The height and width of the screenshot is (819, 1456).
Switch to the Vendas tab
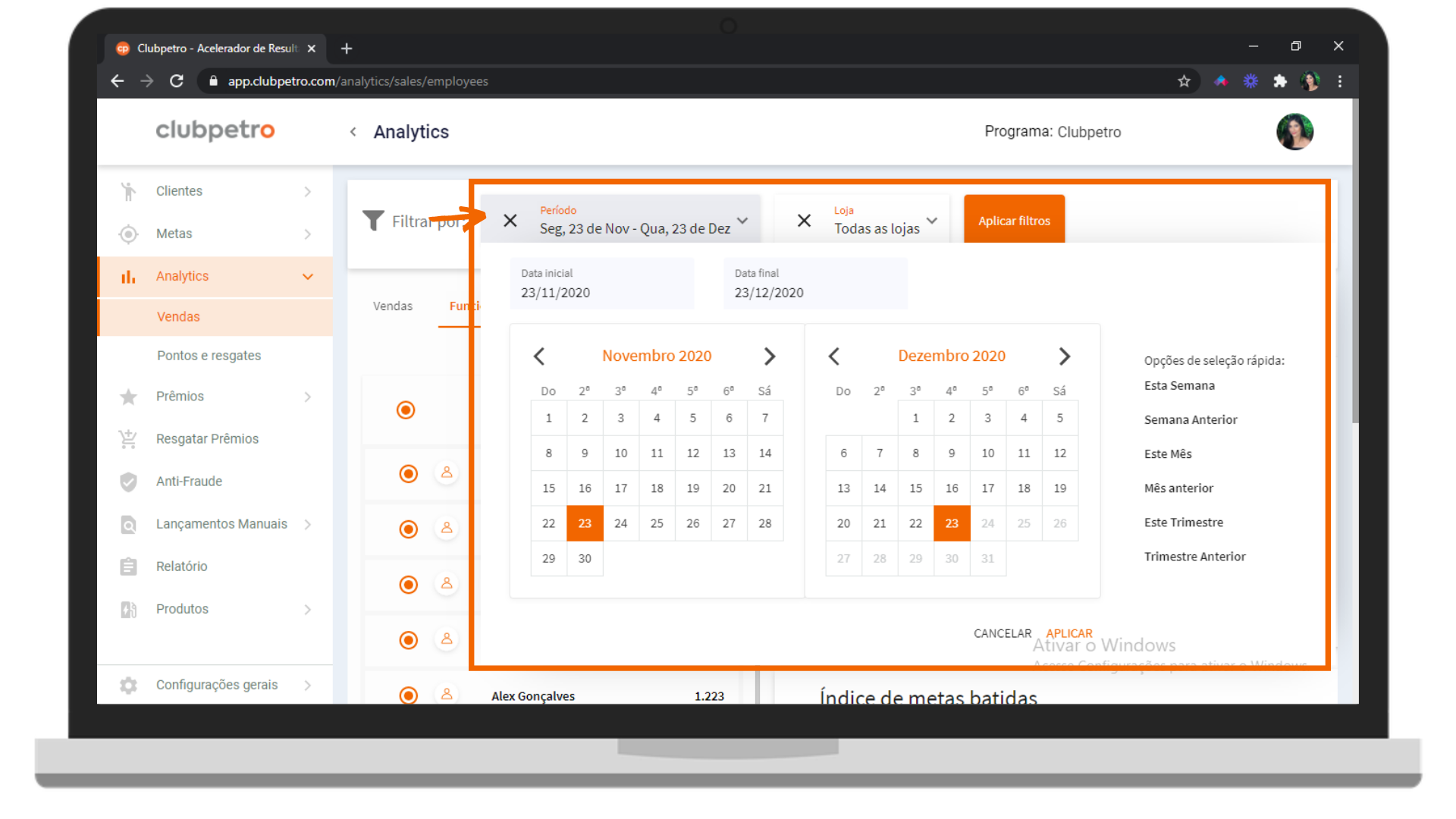(392, 306)
